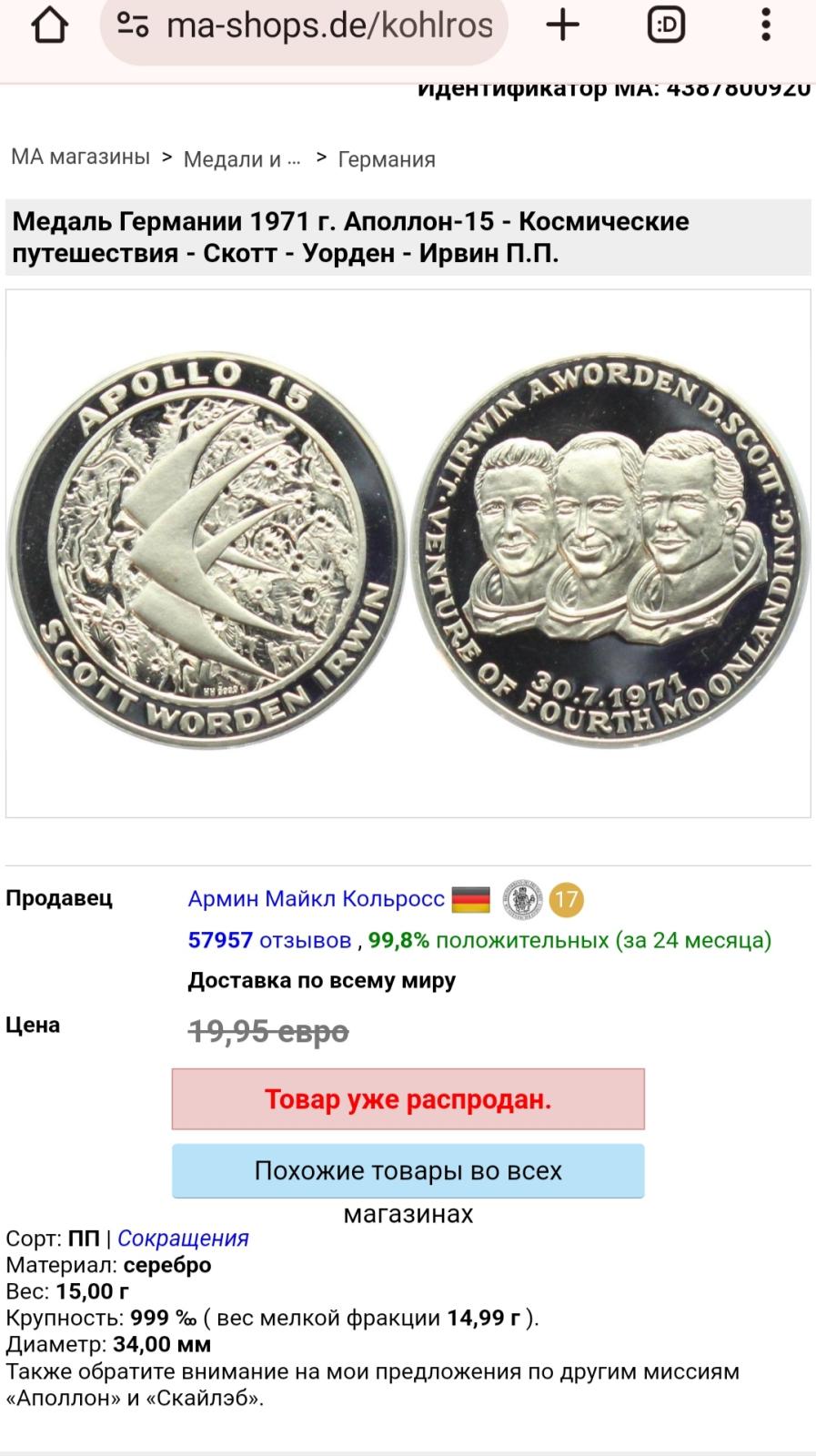The height and width of the screenshot is (1456, 816).
Task: Tap the gold 17 badge
Action: click(x=567, y=900)
